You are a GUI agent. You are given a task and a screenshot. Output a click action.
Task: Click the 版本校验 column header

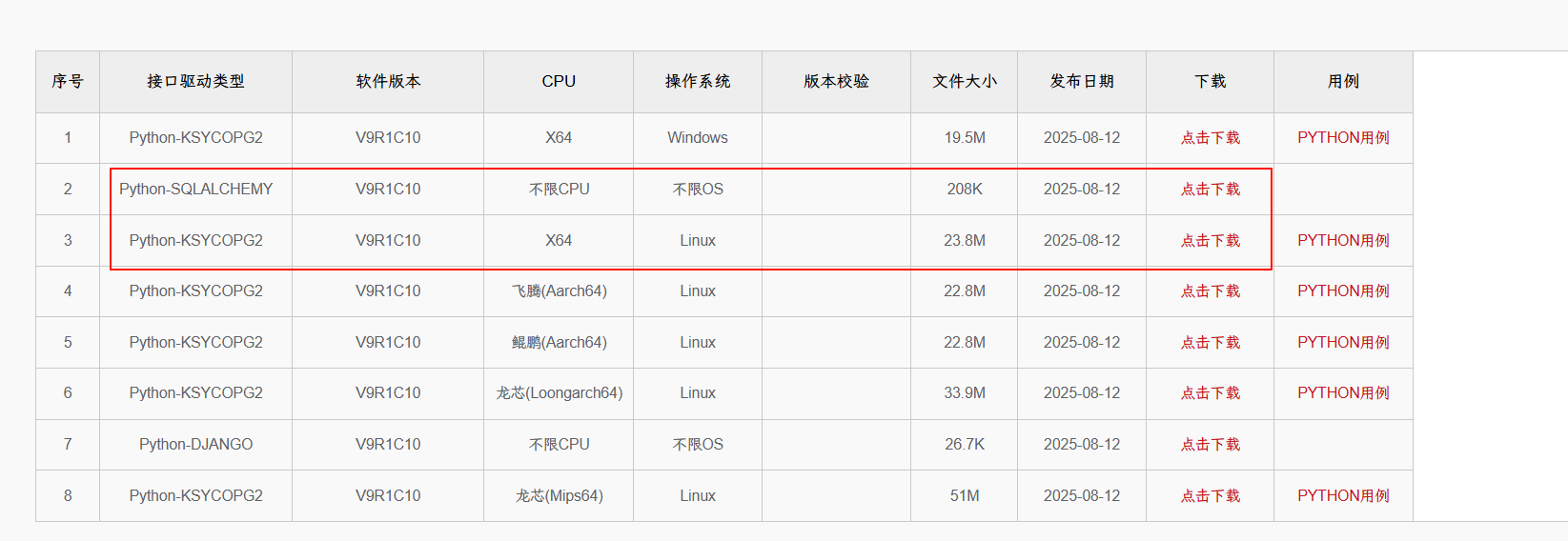[836, 82]
